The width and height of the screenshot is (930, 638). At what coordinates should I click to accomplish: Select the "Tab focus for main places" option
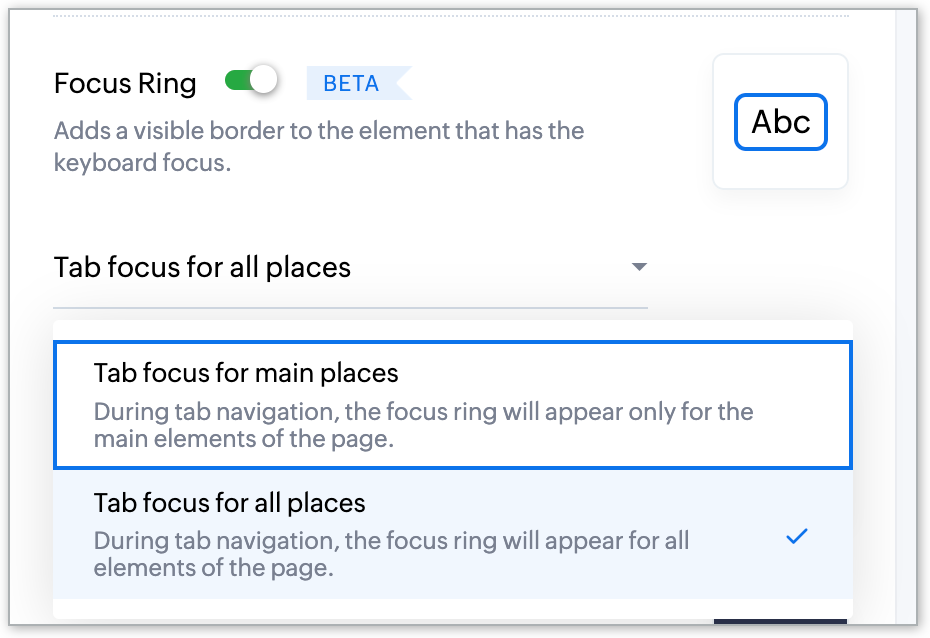point(246,374)
